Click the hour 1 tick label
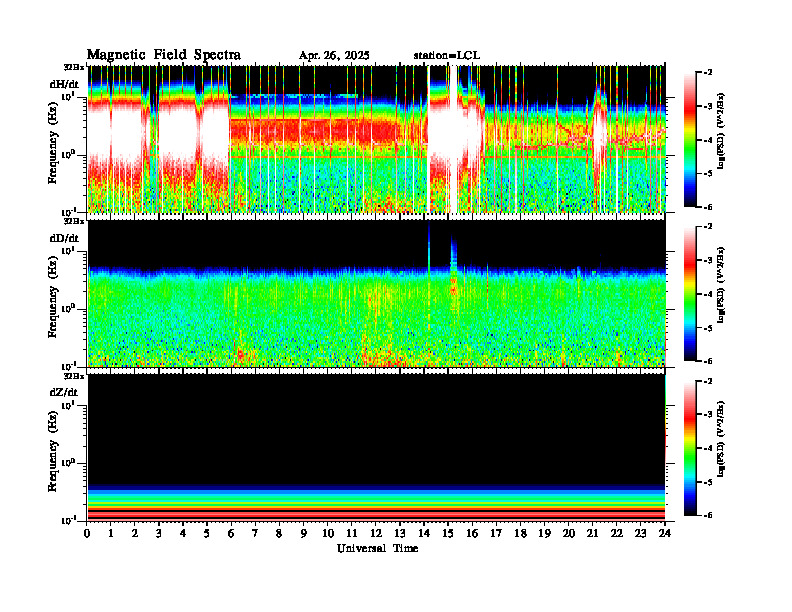Viewport: 792px width, 612px height. coord(111,534)
